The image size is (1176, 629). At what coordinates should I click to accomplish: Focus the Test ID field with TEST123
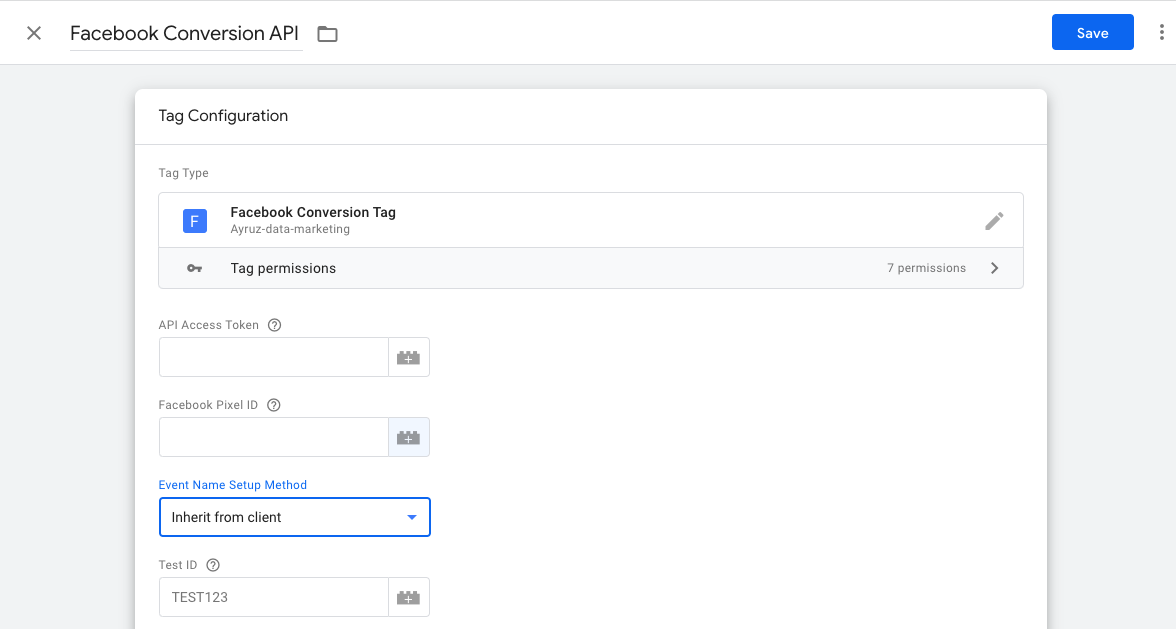coord(274,598)
